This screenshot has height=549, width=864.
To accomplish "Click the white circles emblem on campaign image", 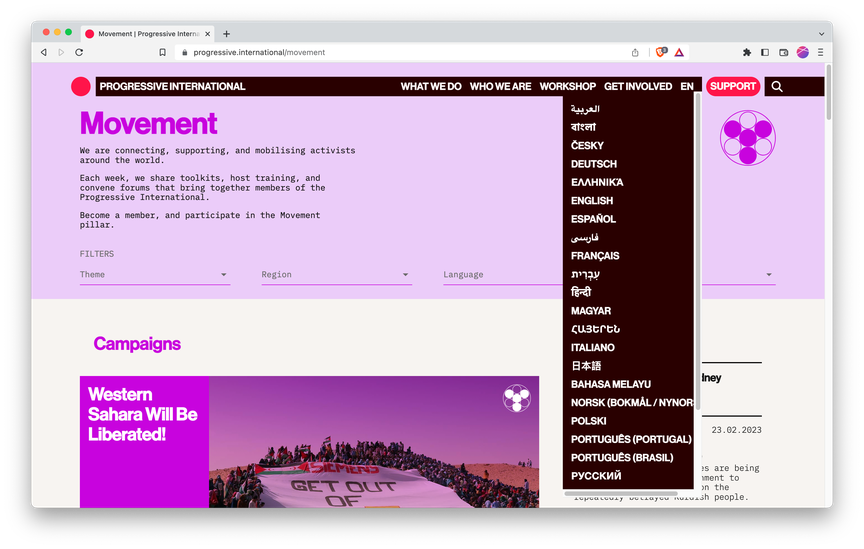I will (517, 397).
